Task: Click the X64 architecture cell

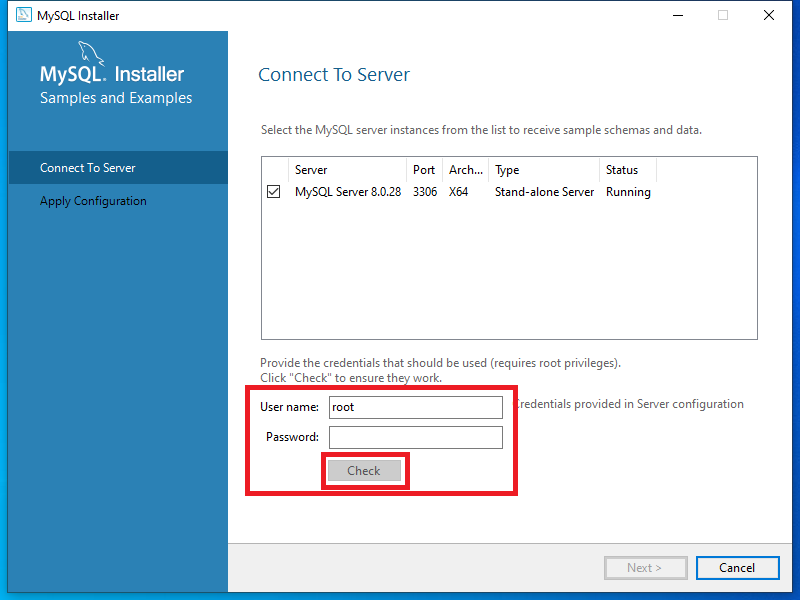Action: pyautogui.click(x=459, y=192)
